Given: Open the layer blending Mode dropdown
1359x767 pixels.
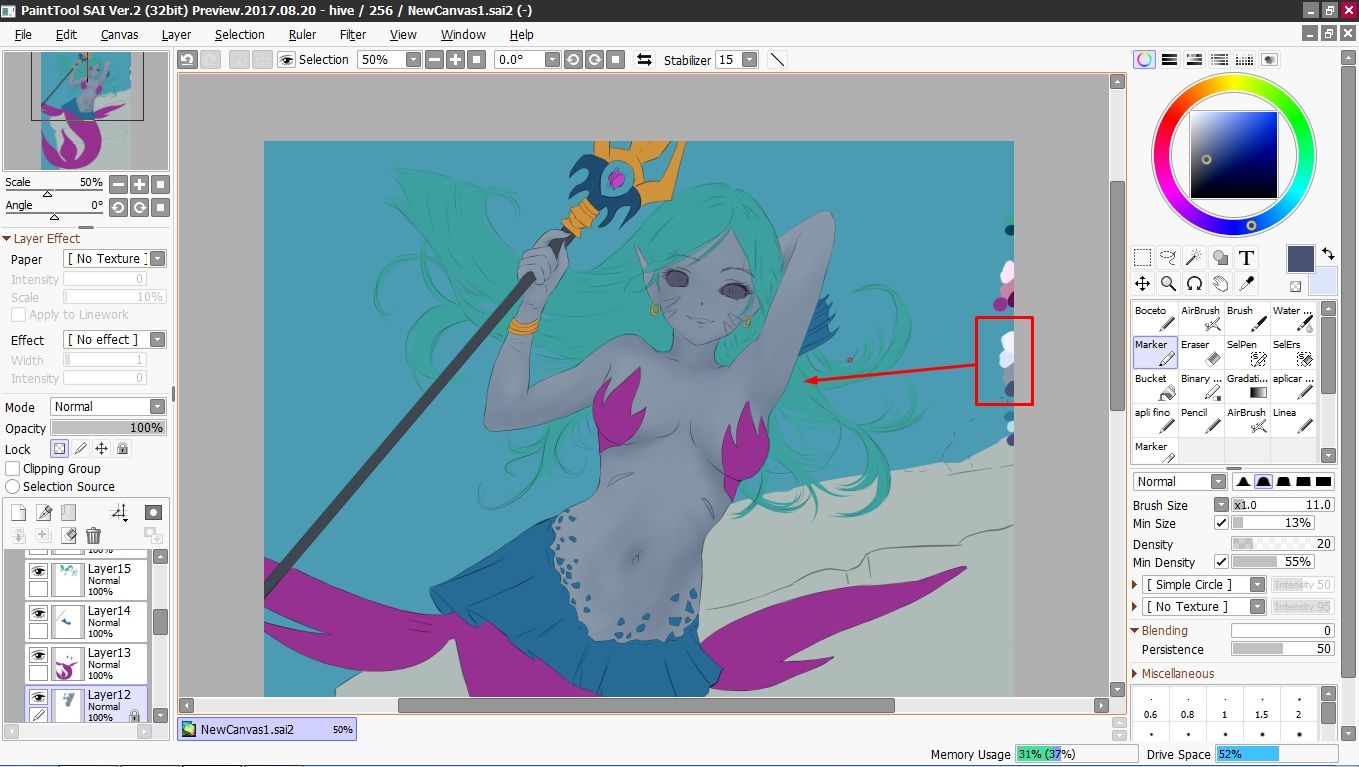Looking at the screenshot, I should coord(157,407).
